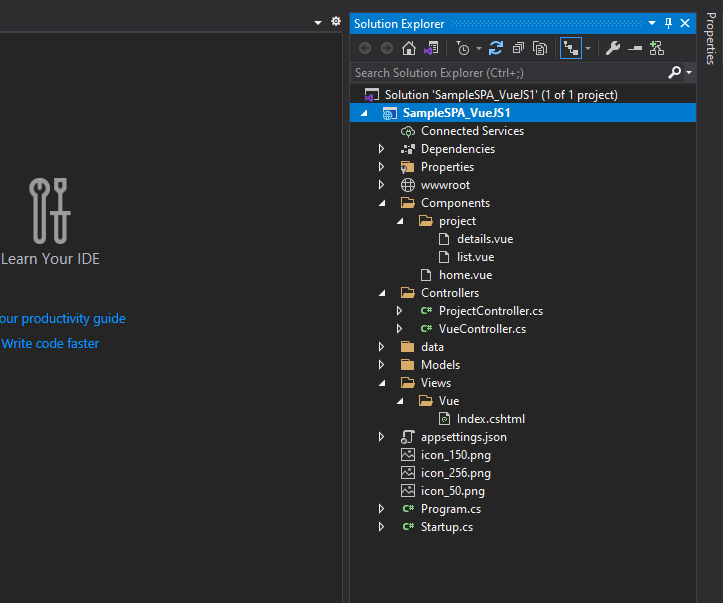
Task: Click the Preview Selected Items icon
Action: click(635, 48)
